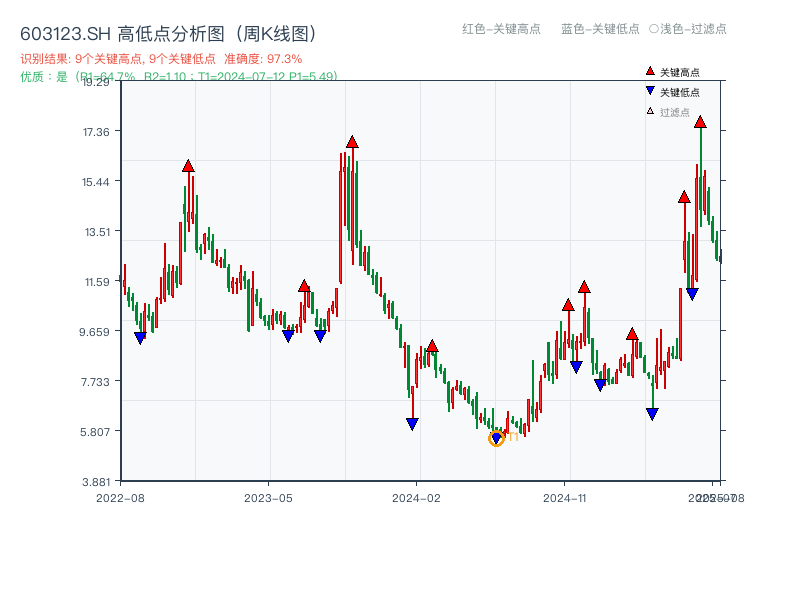Viewport: 800px width, 600px height.
Task: Click the orange circle T1 marker near the bottom
Action: tap(497, 437)
